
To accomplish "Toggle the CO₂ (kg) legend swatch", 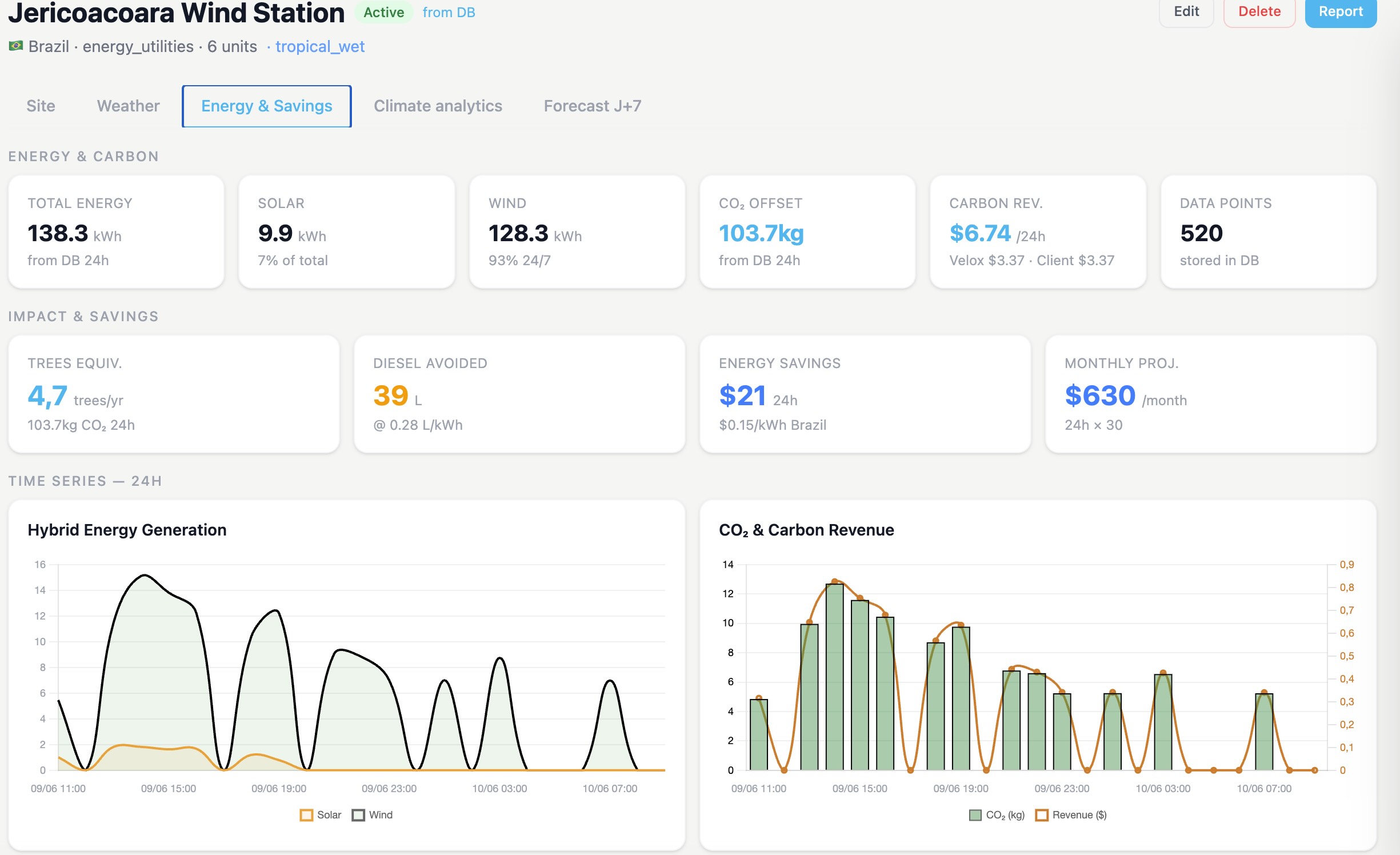I will pyautogui.click(x=975, y=815).
